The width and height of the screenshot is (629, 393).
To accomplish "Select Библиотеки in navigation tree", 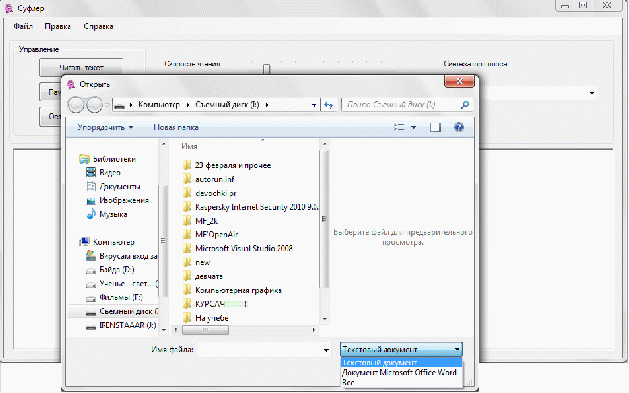I will tap(108, 159).
